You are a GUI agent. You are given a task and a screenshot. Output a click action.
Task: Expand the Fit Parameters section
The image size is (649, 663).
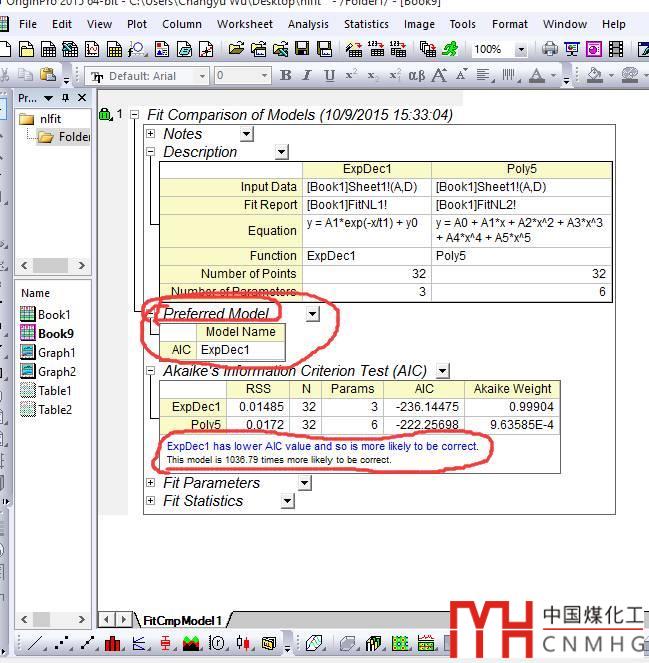[x=151, y=483]
